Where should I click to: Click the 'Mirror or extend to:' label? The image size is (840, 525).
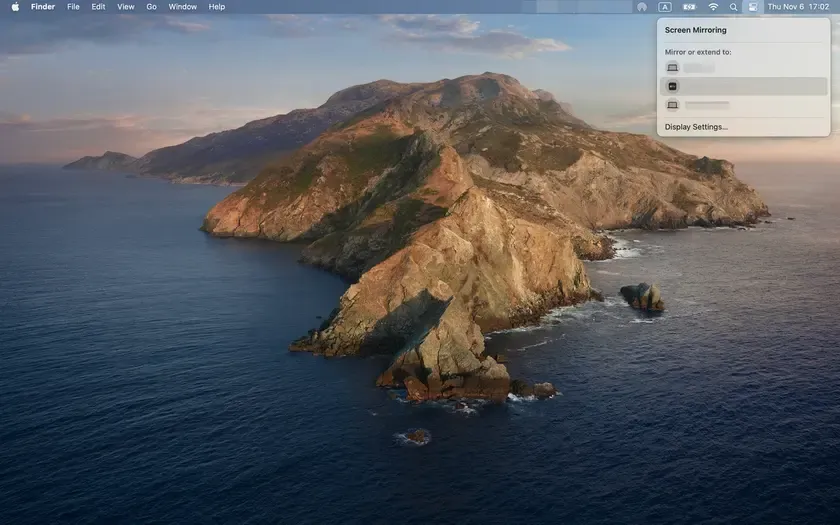tap(698, 52)
